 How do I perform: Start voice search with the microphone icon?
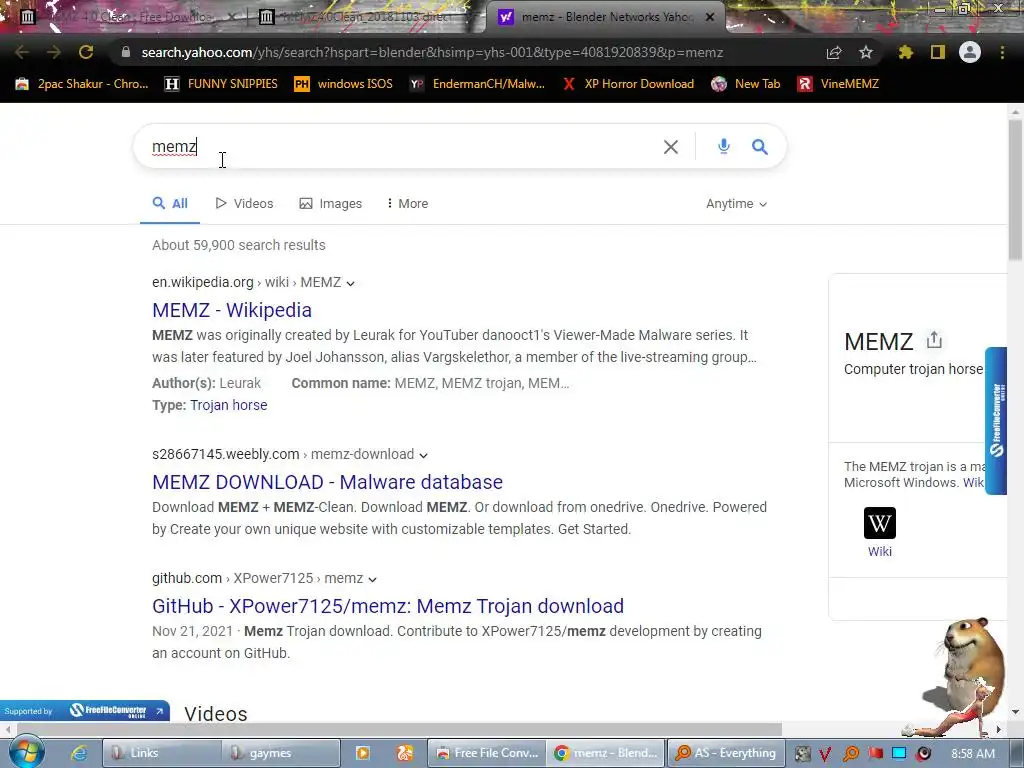pos(724,146)
